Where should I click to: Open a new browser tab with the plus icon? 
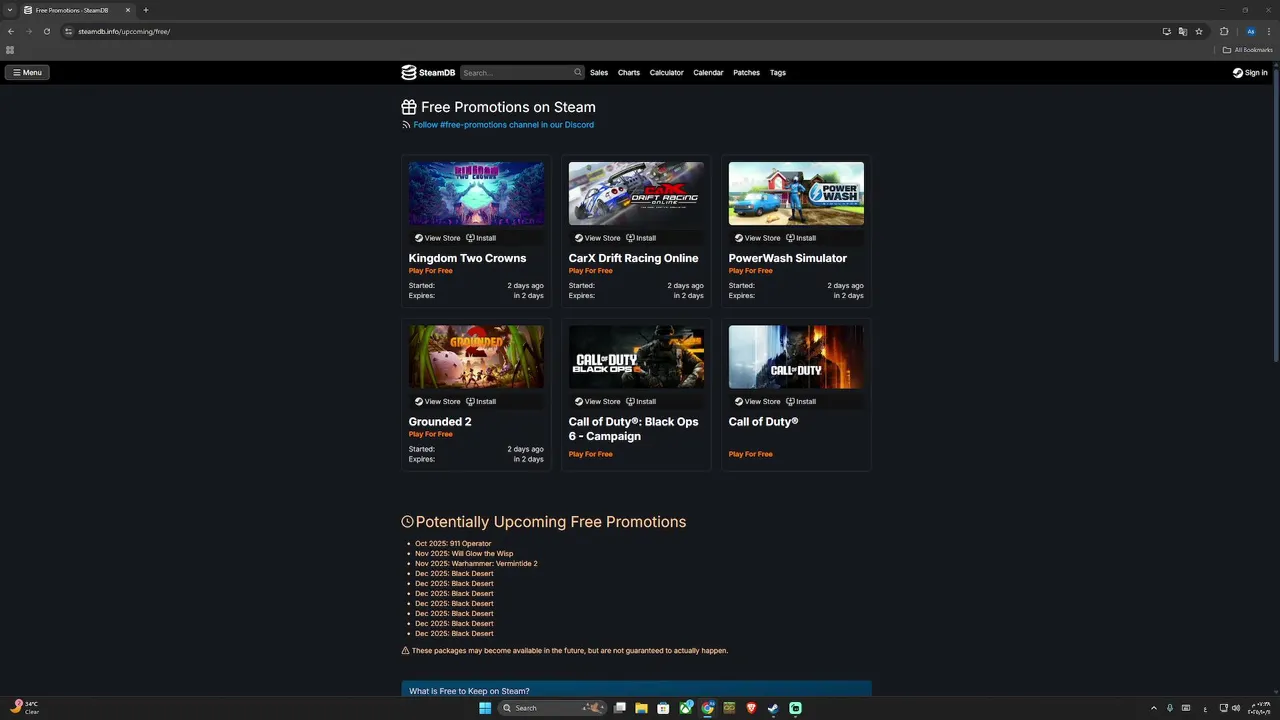click(x=146, y=10)
